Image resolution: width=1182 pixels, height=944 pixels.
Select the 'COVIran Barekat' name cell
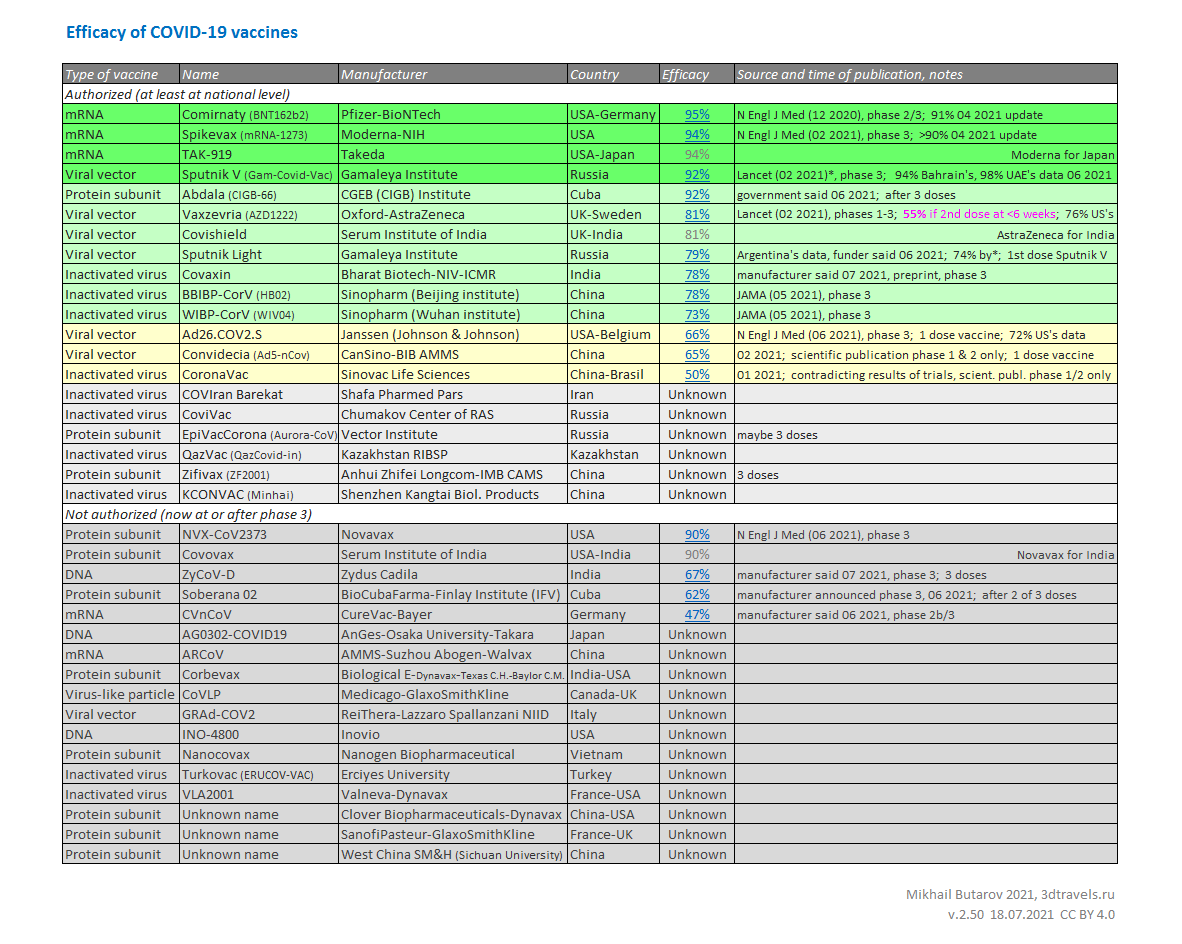pos(259,394)
